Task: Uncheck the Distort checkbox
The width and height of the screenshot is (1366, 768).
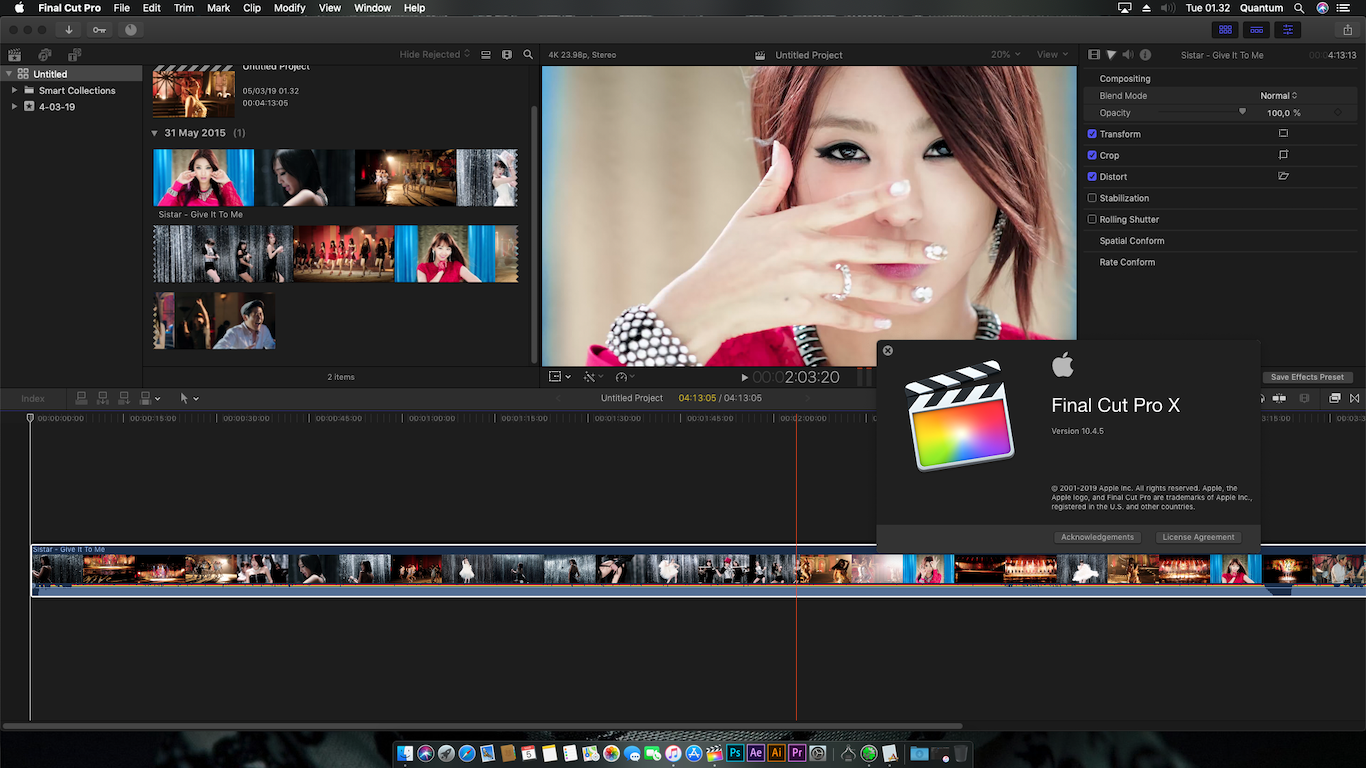Action: click(1092, 176)
